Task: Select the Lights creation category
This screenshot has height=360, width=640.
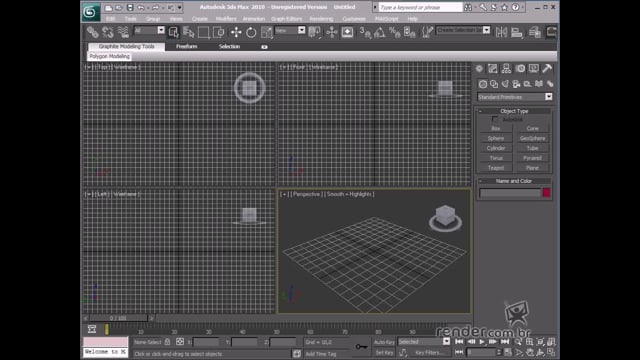Action: (x=505, y=84)
